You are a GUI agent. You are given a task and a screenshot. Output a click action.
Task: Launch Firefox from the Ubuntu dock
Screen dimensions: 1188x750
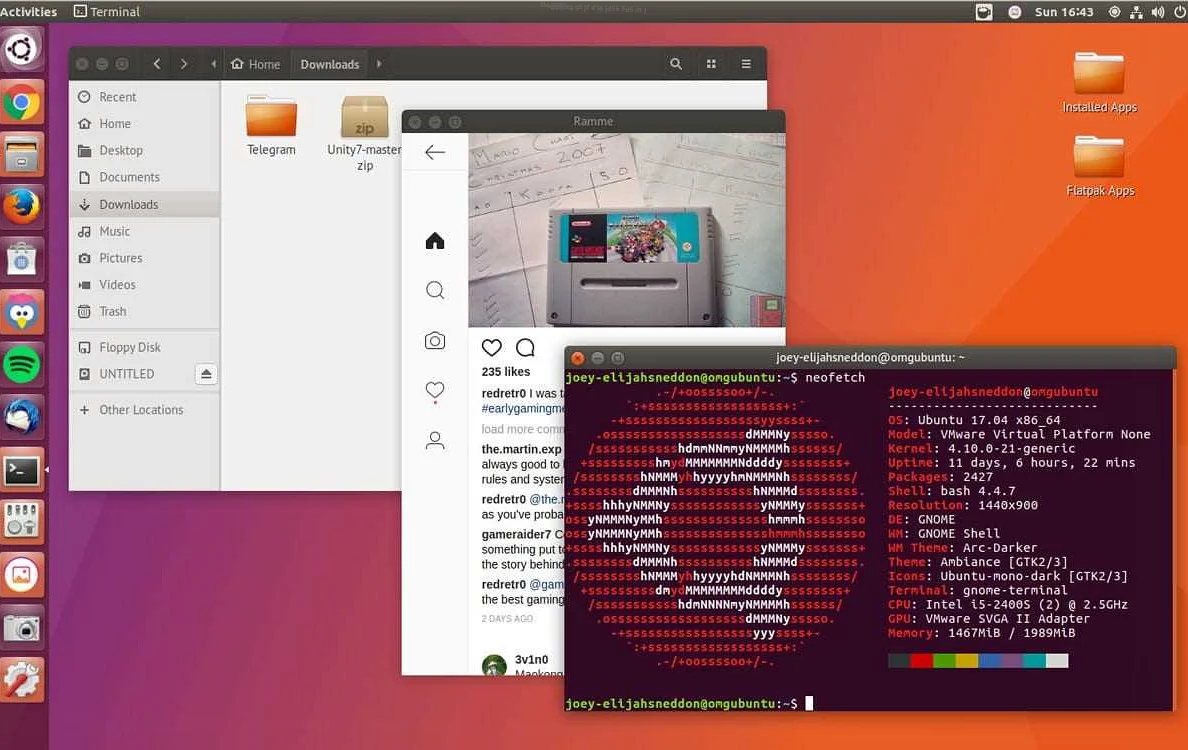pos(23,205)
